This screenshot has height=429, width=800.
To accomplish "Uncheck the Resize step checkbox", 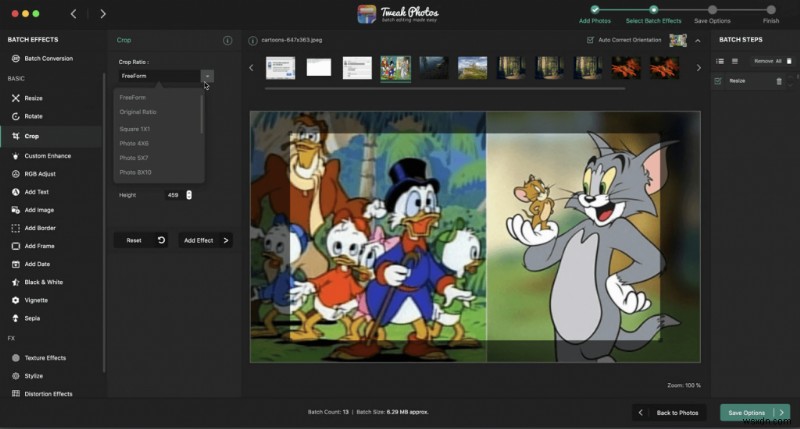I will (719, 80).
